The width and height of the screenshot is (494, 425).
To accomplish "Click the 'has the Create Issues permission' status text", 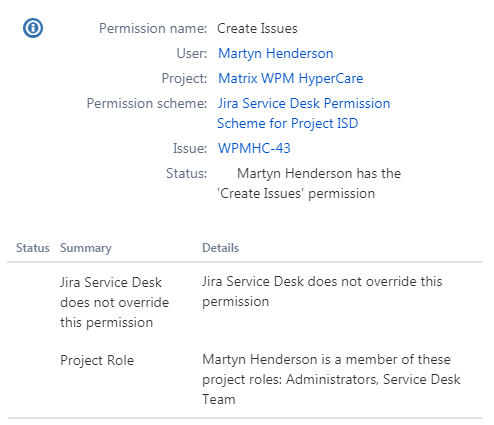I will pyautogui.click(x=309, y=183).
